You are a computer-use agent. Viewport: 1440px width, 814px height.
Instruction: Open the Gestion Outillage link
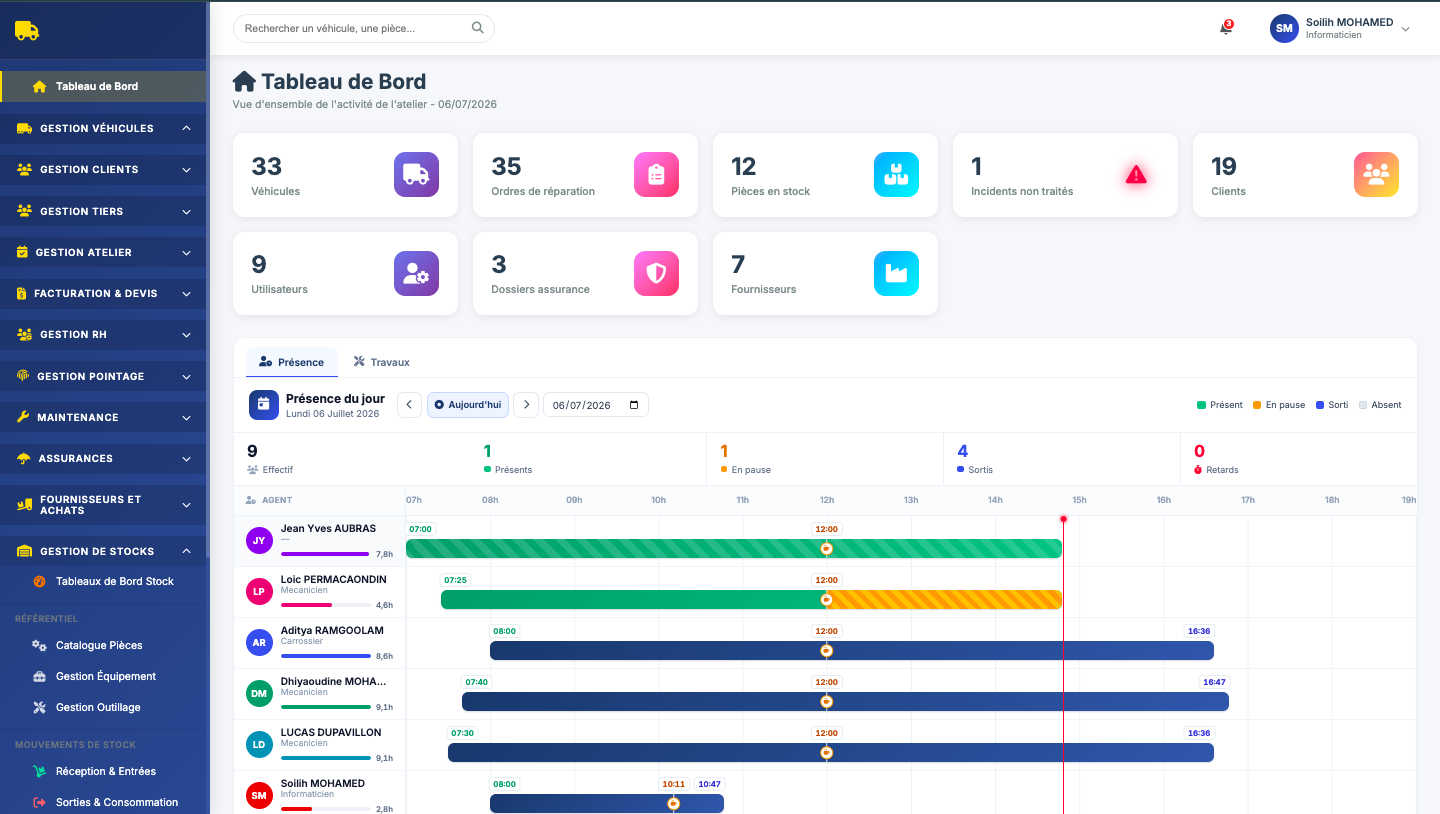(103, 707)
